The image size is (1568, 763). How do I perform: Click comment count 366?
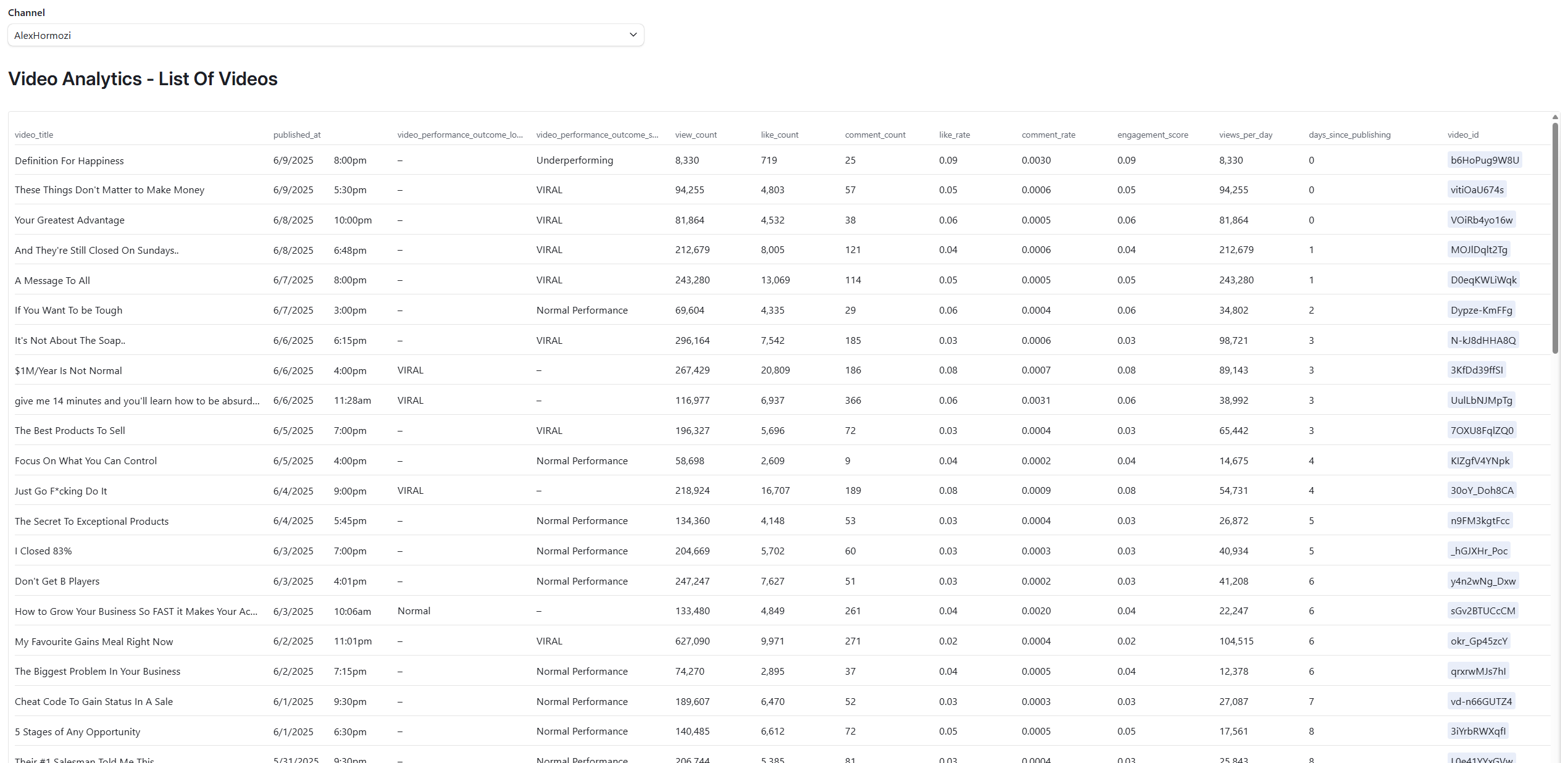(x=853, y=400)
